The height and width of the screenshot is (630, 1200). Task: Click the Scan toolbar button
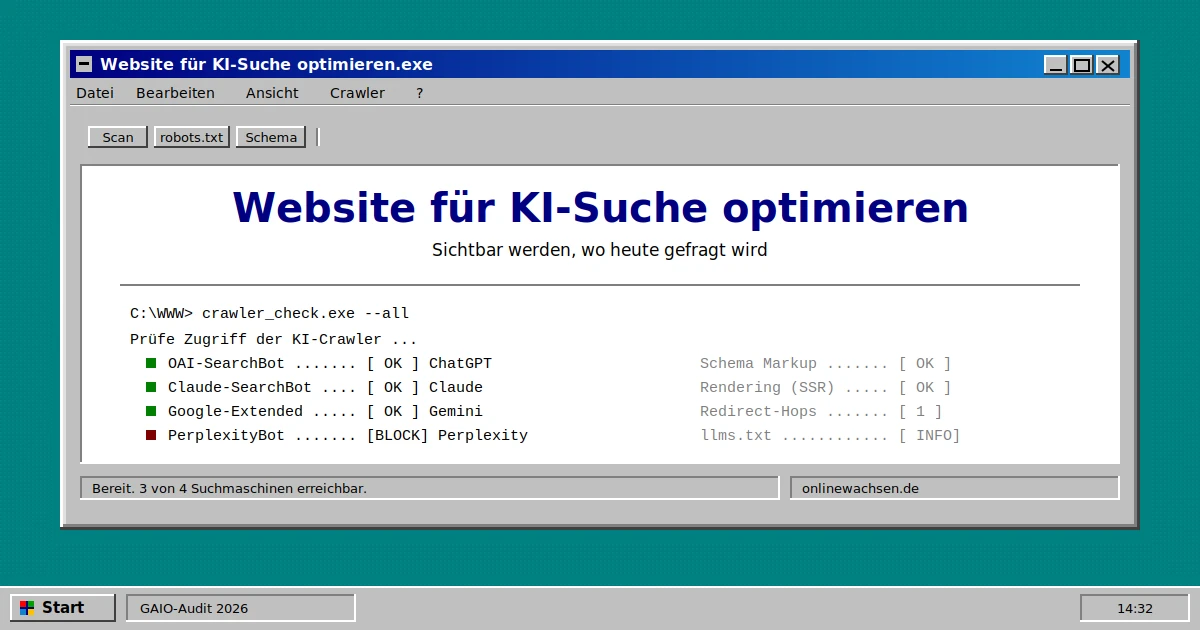pos(118,137)
